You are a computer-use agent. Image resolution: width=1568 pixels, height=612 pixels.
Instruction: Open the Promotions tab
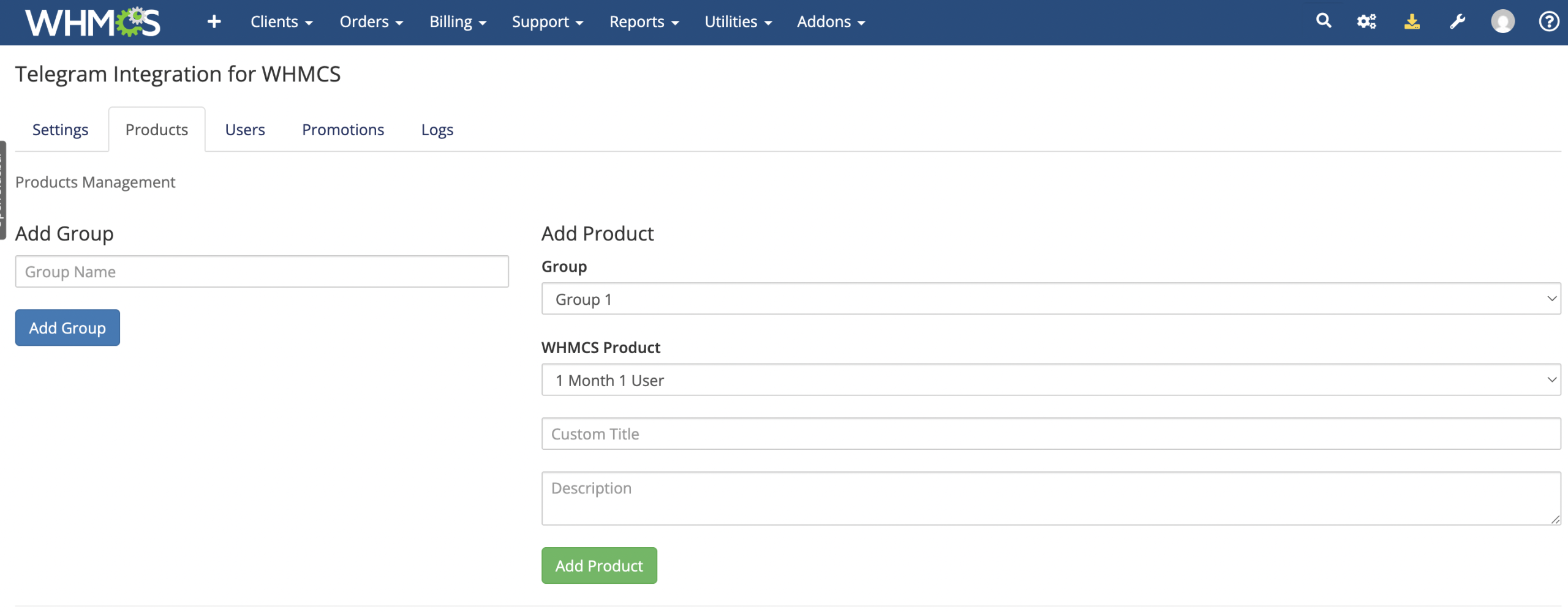tap(343, 130)
